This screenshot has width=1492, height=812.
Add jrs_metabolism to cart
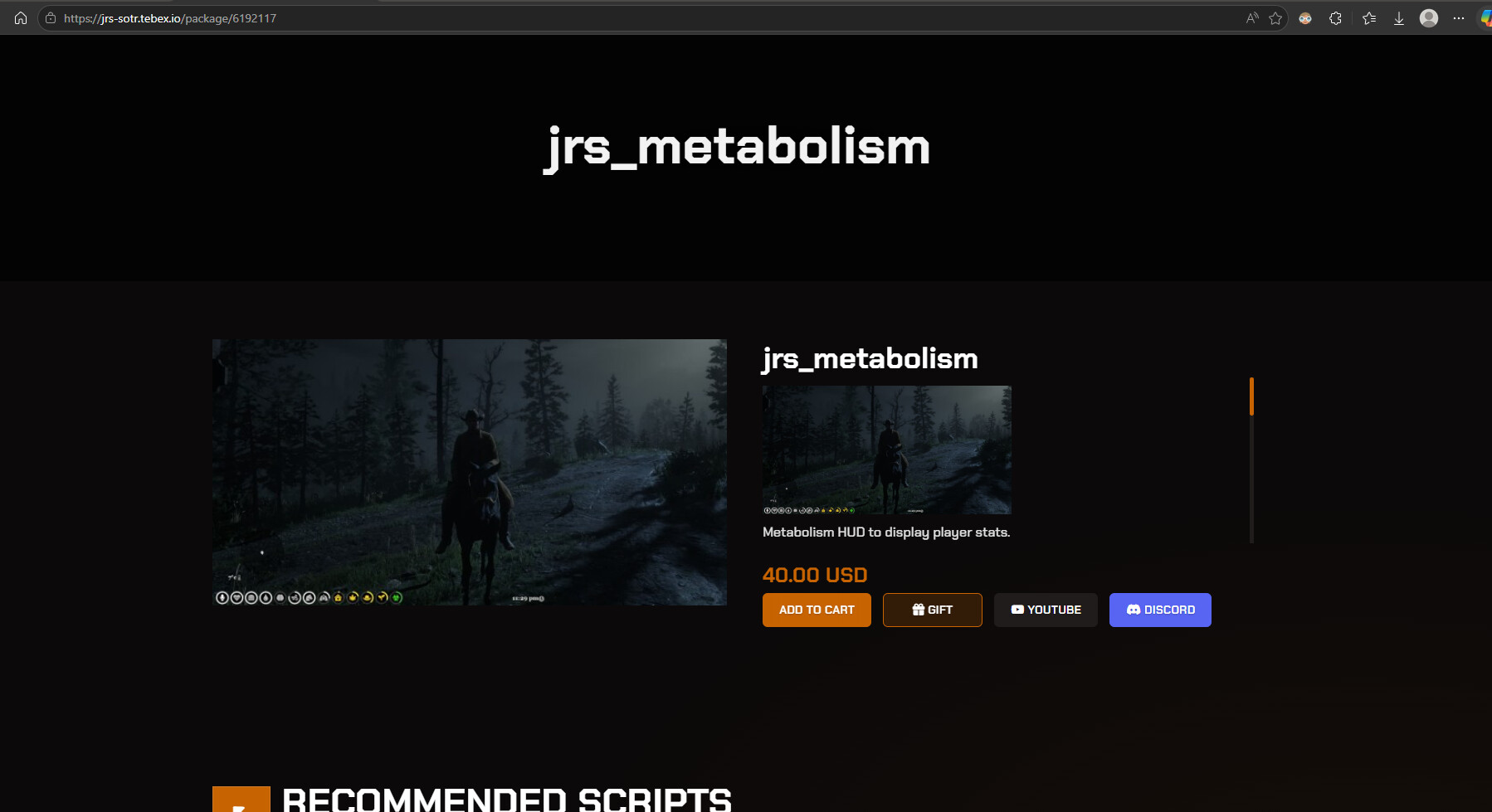(817, 610)
